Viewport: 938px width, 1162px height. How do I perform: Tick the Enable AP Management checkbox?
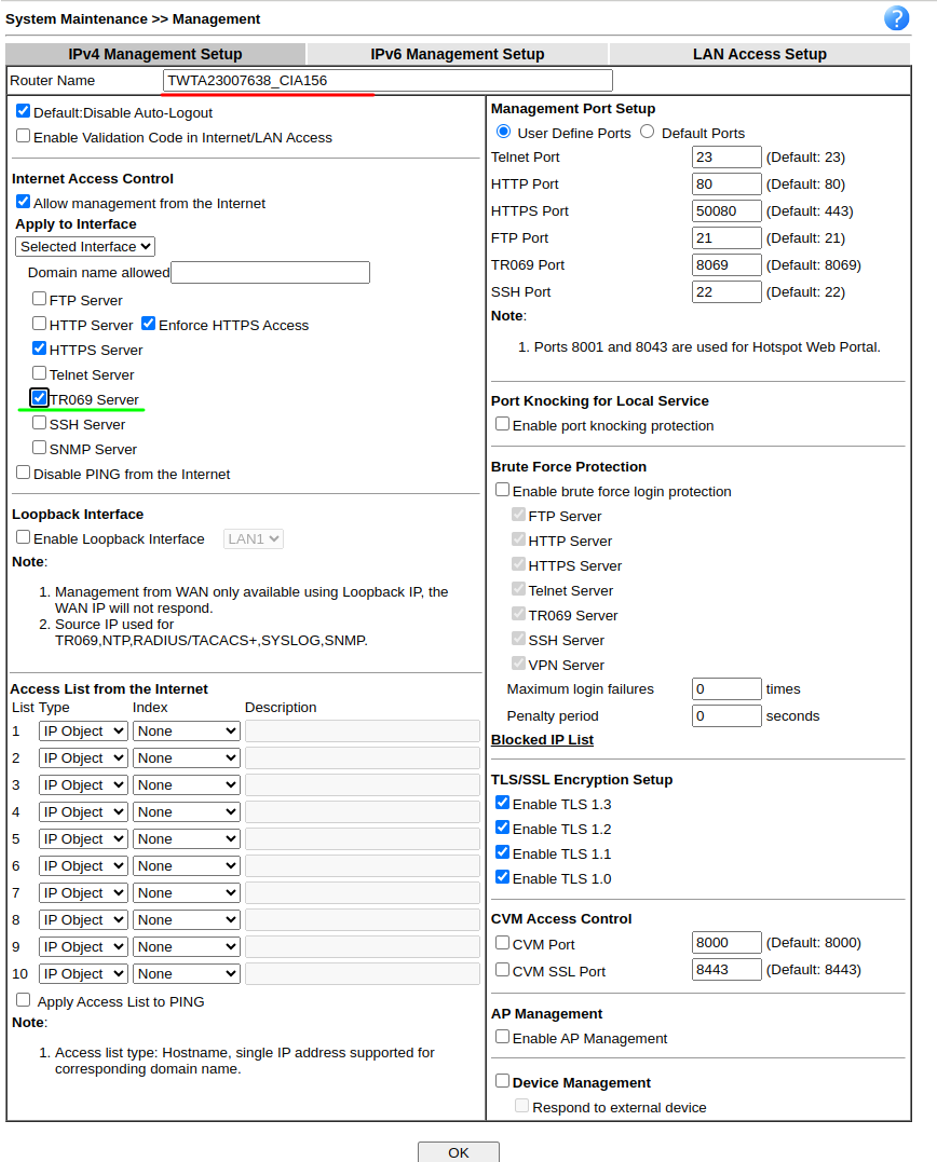click(502, 1037)
